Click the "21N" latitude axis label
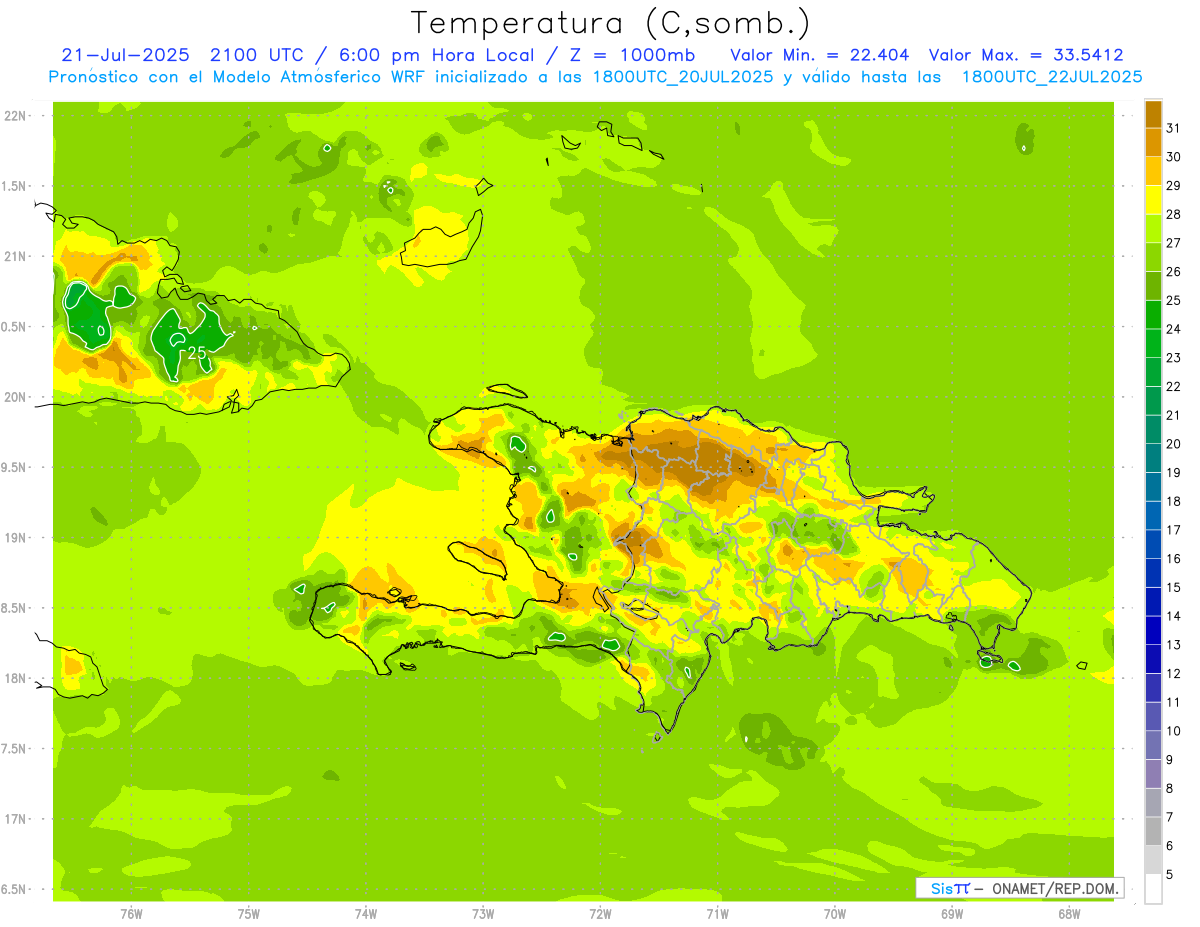 (15, 257)
